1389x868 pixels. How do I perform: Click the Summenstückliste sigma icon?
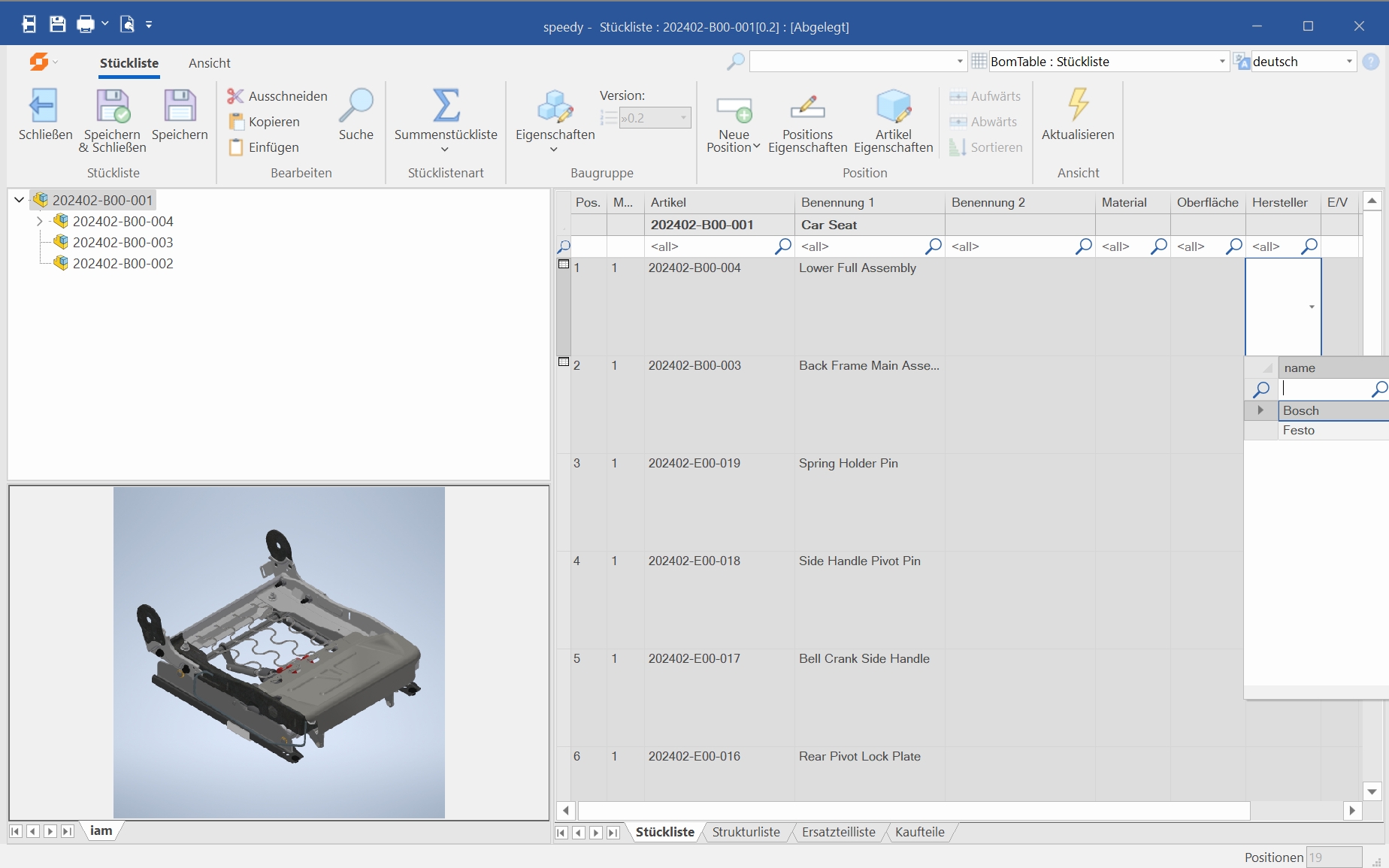446,106
